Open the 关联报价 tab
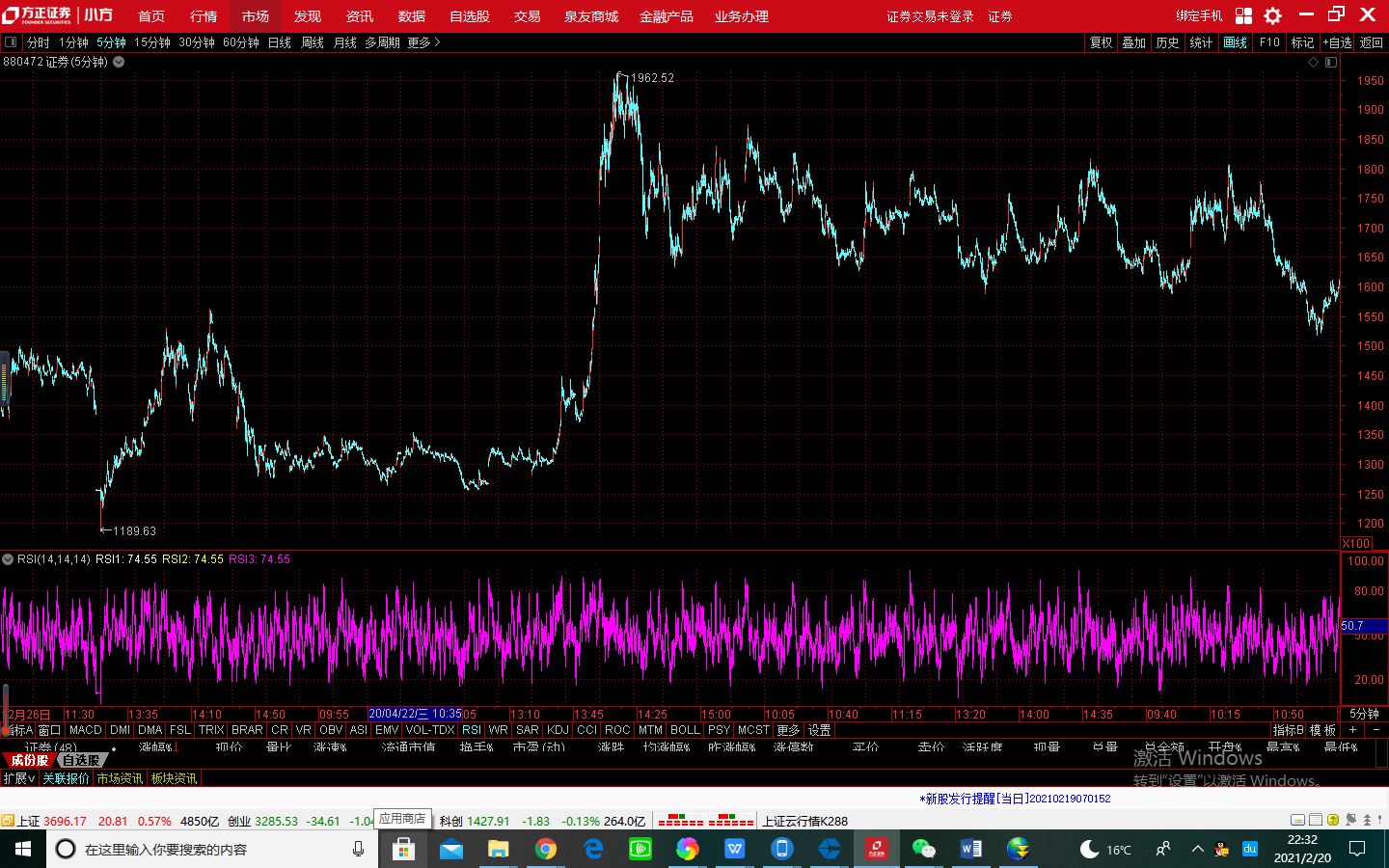The image size is (1389, 868). coord(66,778)
